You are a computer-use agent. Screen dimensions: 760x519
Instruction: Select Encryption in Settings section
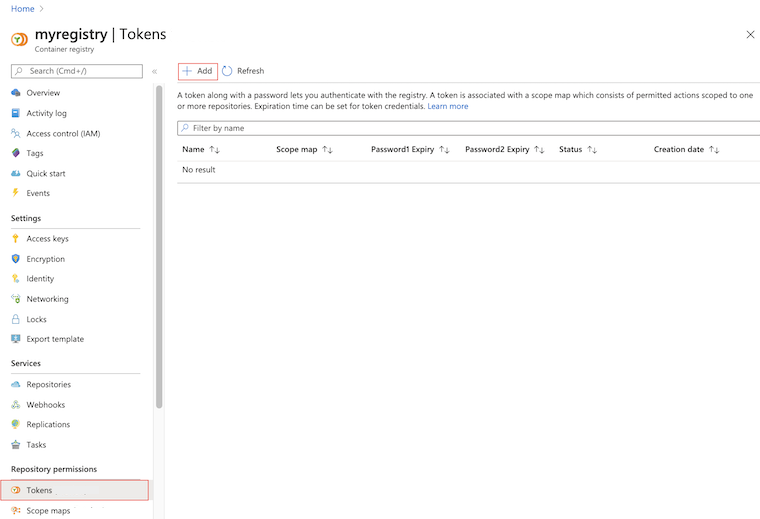[x=46, y=259]
